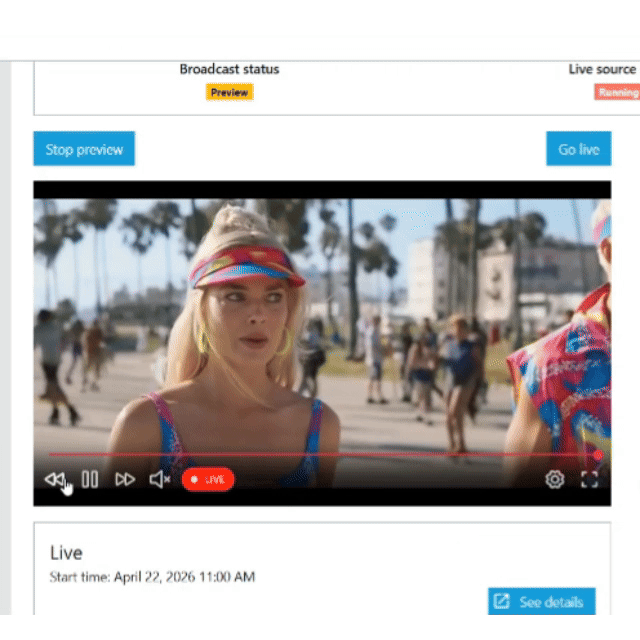Viewport: 640px width, 640px height.
Task: Jump to live with the red LIVE badge
Action: click(208, 479)
